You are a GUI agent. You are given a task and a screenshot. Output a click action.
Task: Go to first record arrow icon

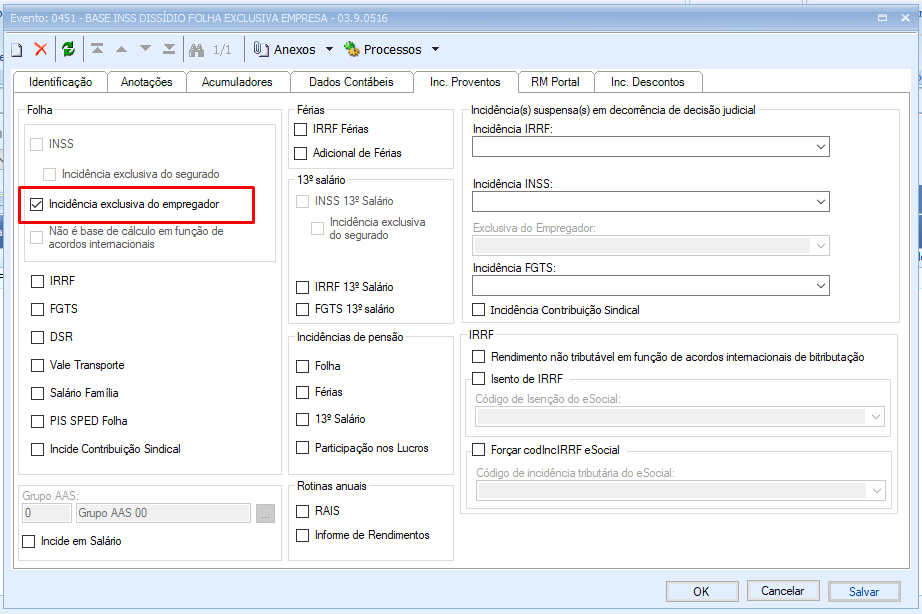tap(97, 49)
